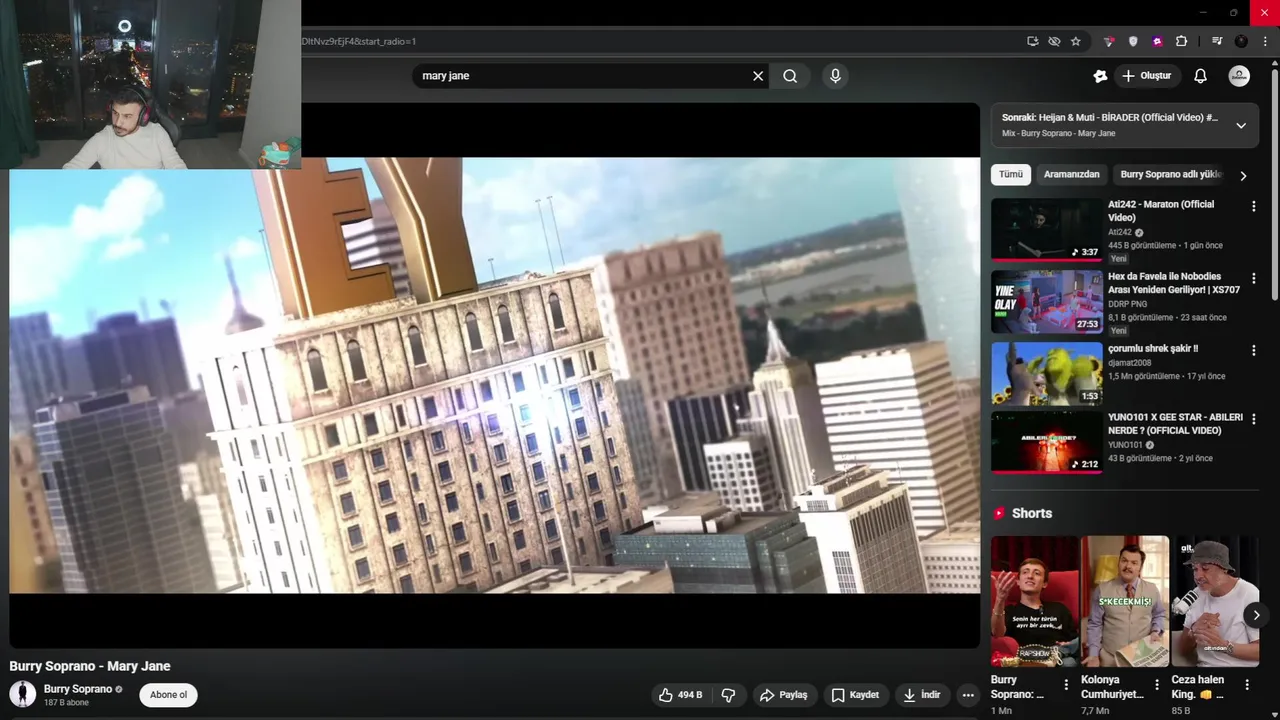
Task: Click the crossed-eye tracking protection icon
Action: tap(1054, 41)
